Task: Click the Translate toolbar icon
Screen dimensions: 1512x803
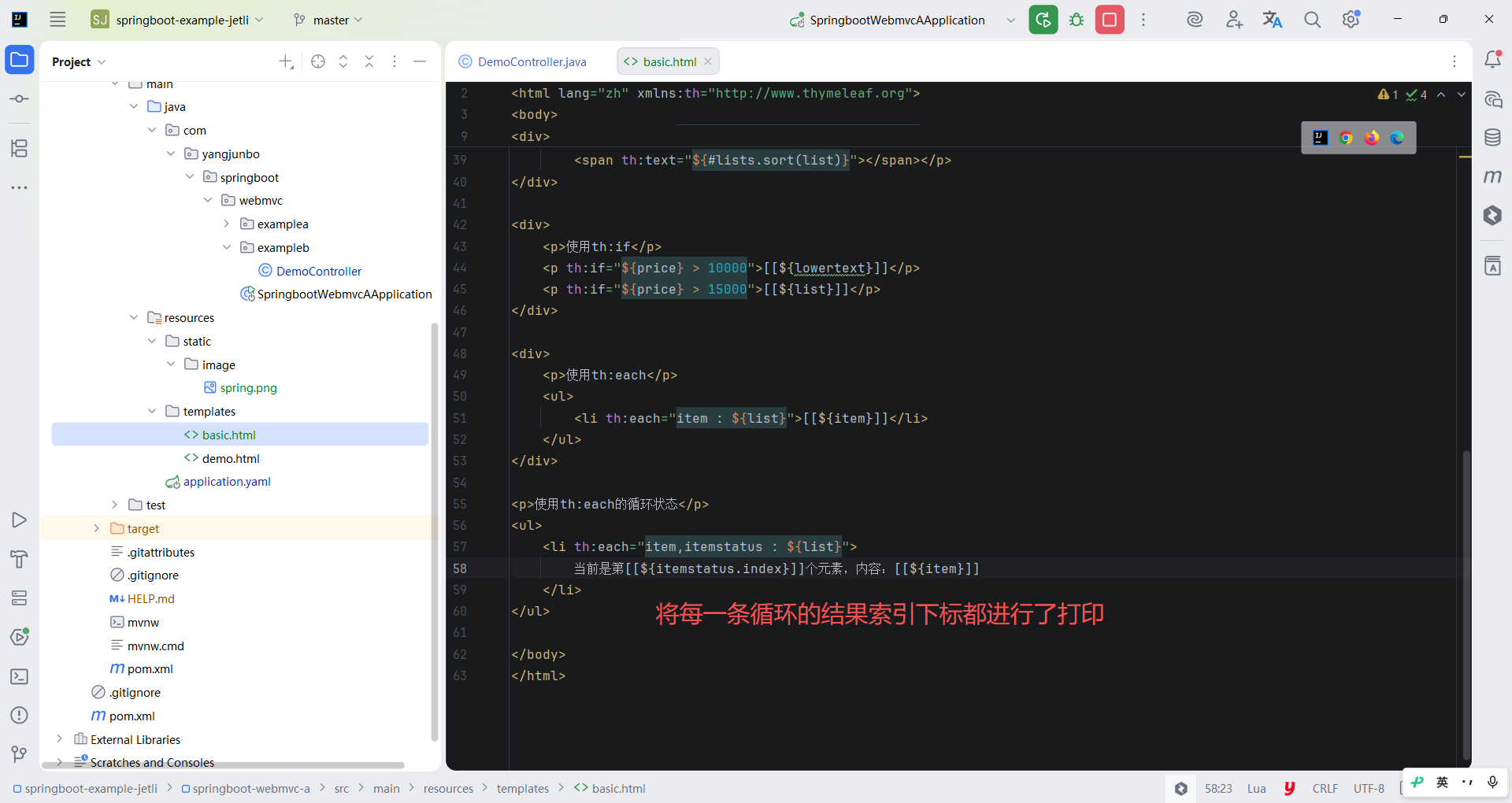Action: [x=1273, y=20]
